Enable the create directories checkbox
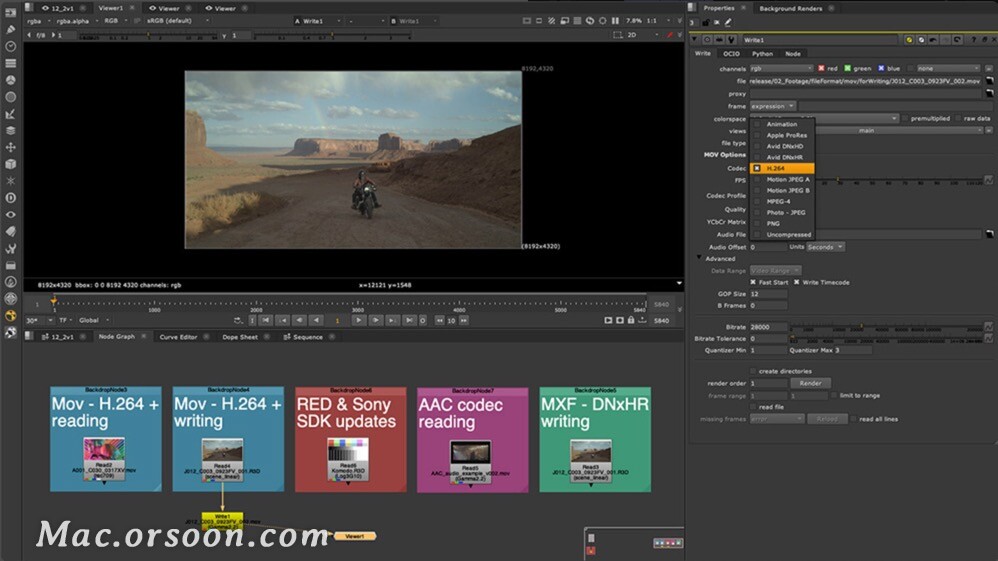The width and height of the screenshot is (998, 561). pyautogui.click(x=753, y=371)
